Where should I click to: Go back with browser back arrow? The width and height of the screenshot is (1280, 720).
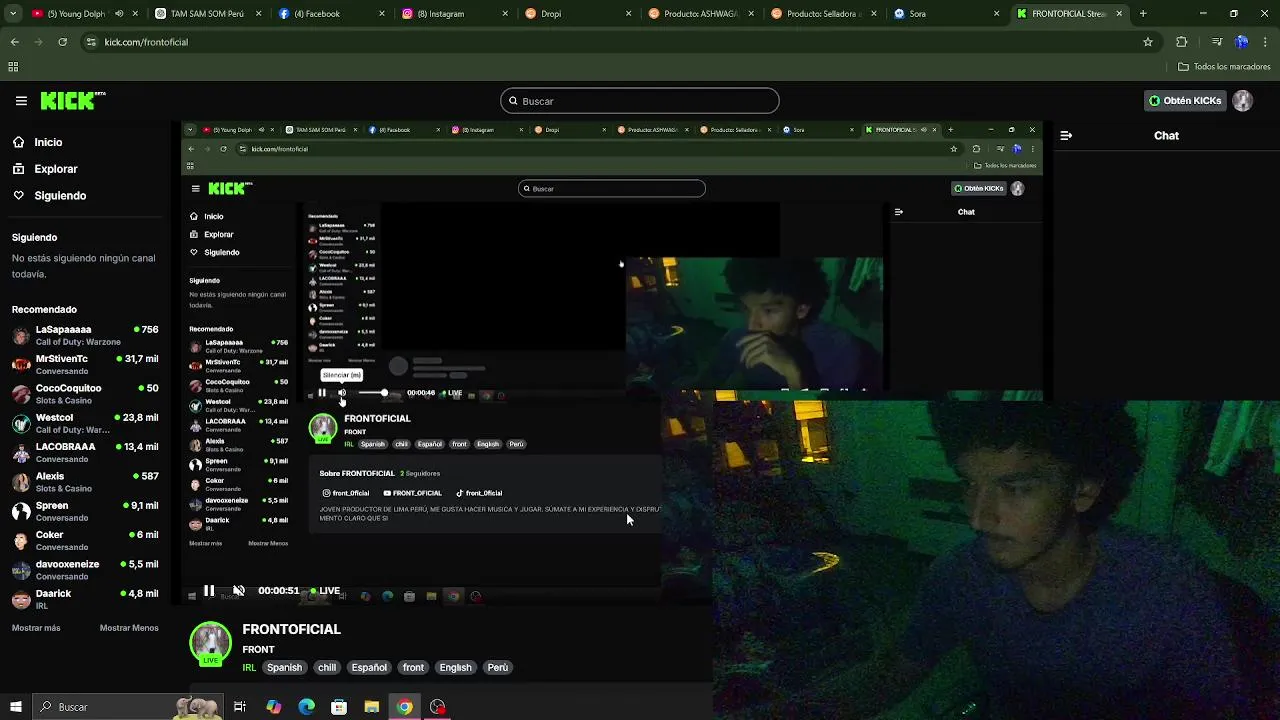15,42
